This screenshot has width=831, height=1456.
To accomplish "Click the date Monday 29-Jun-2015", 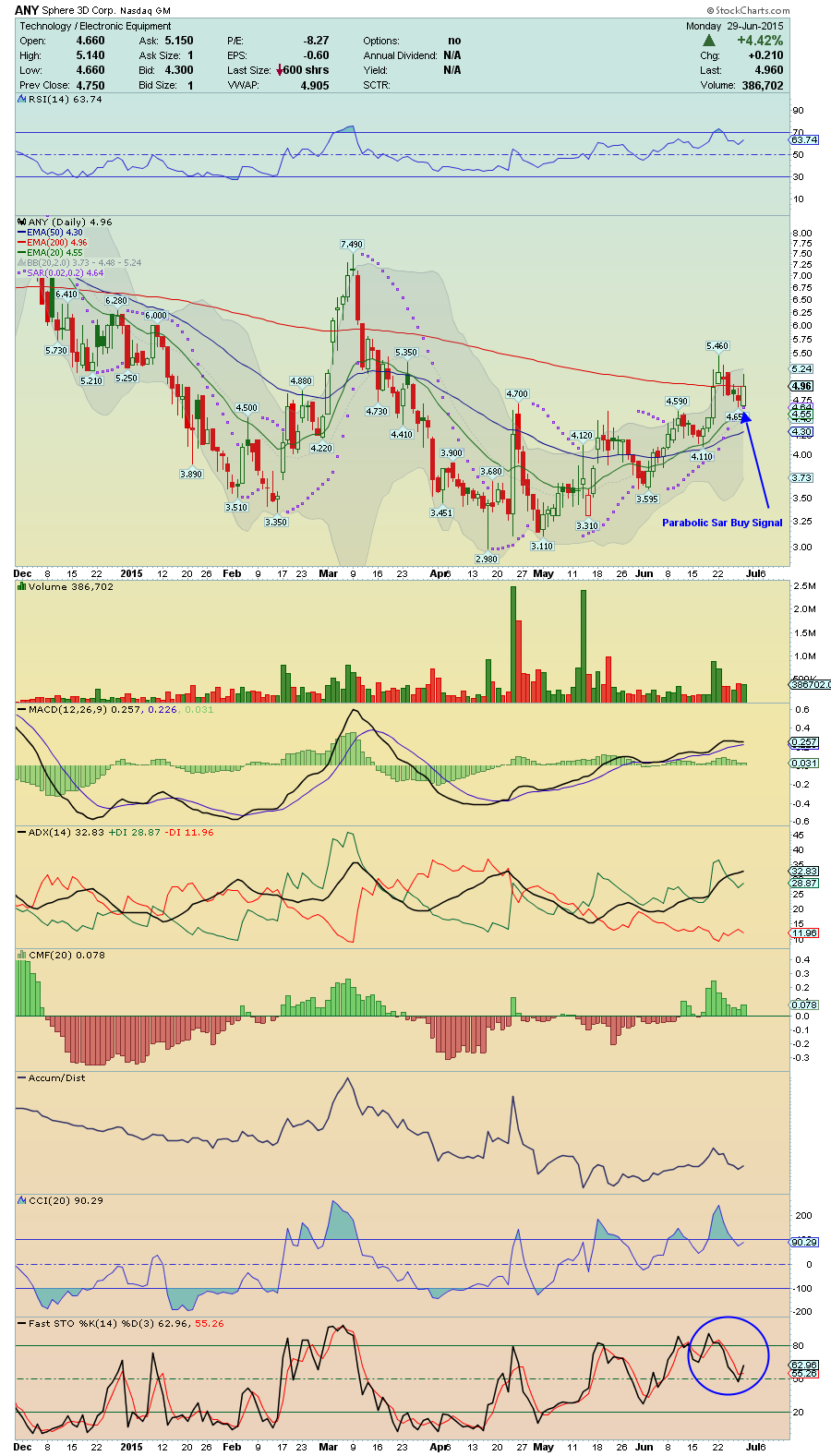I will tap(735, 26).
